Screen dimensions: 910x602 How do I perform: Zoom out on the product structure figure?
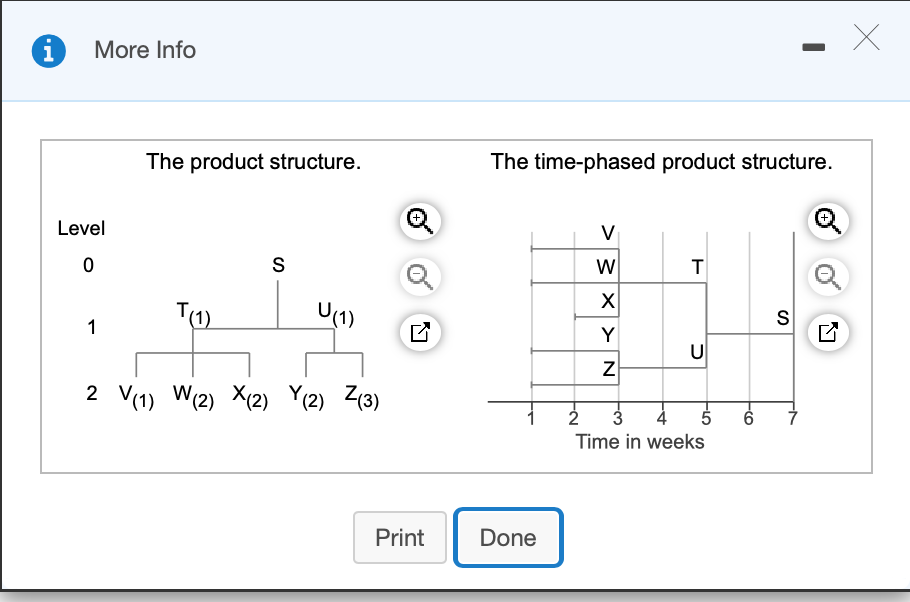coord(419,275)
